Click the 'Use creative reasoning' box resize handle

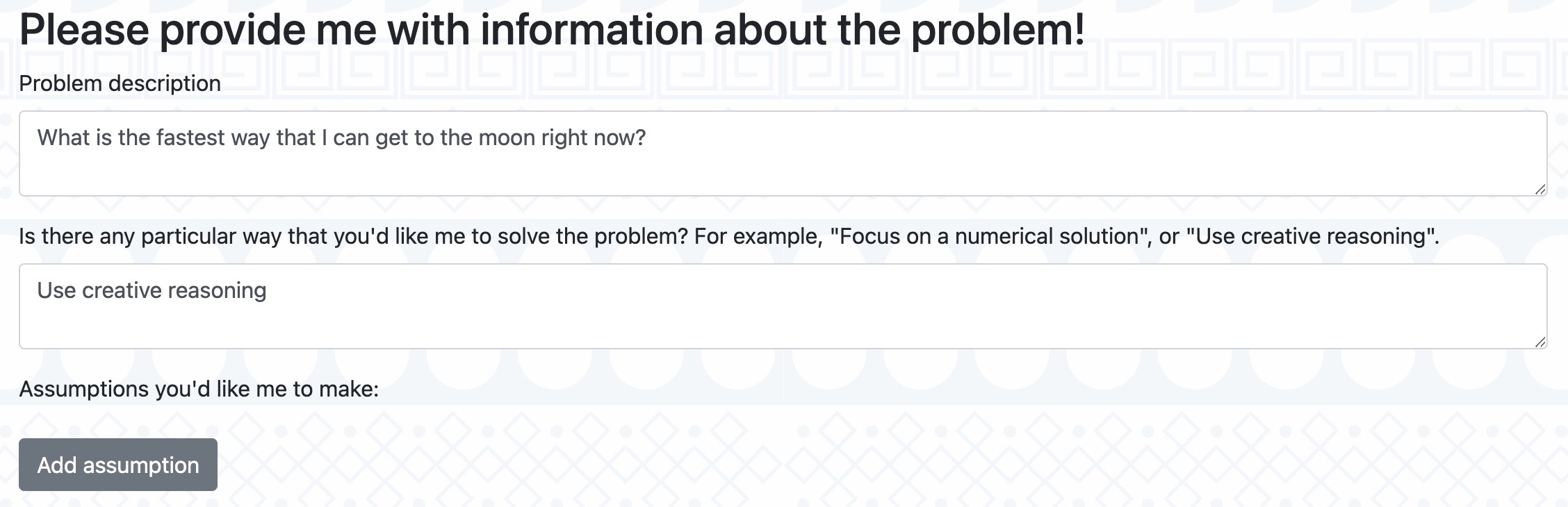tap(1540, 342)
